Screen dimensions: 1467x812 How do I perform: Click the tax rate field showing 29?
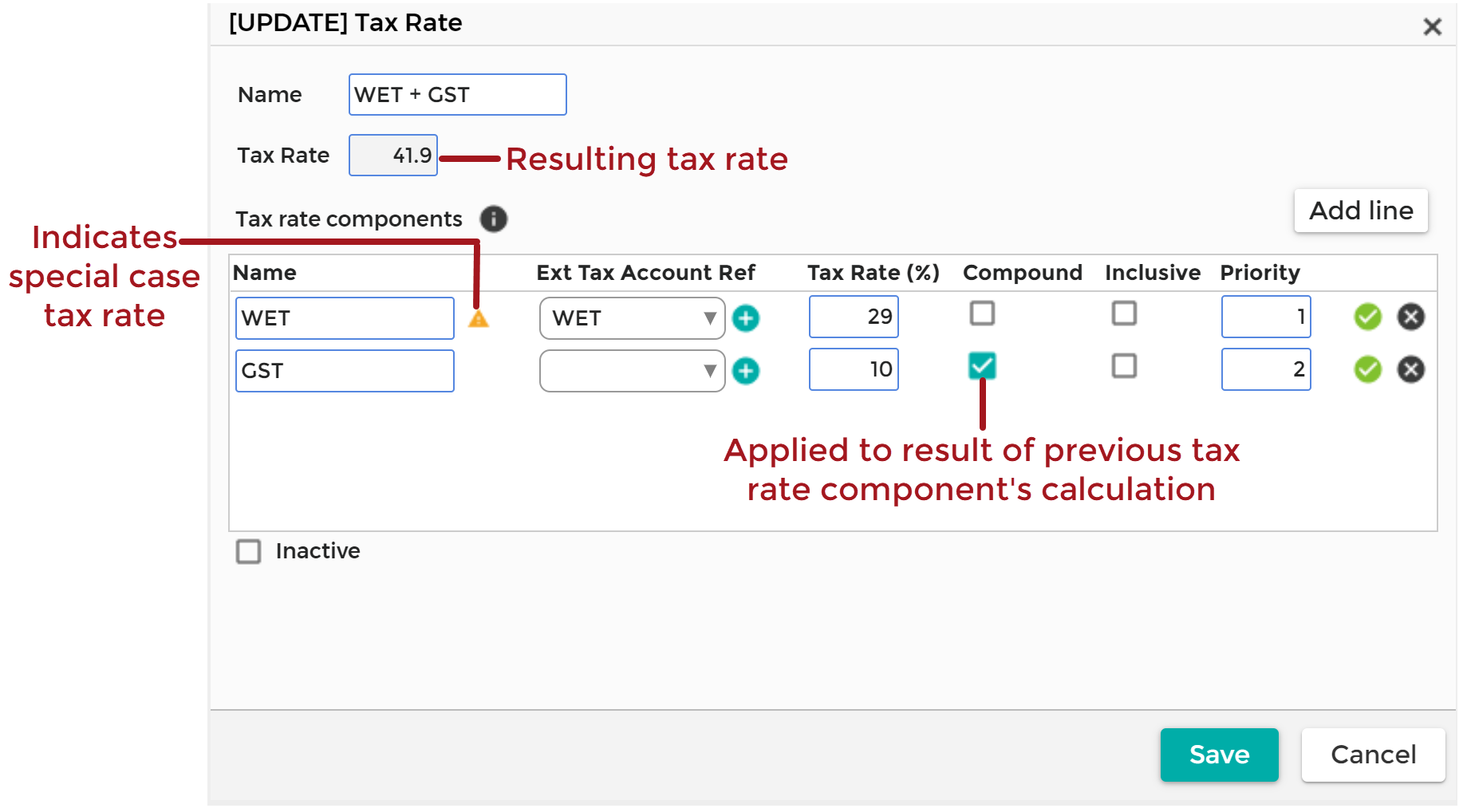coord(854,317)
